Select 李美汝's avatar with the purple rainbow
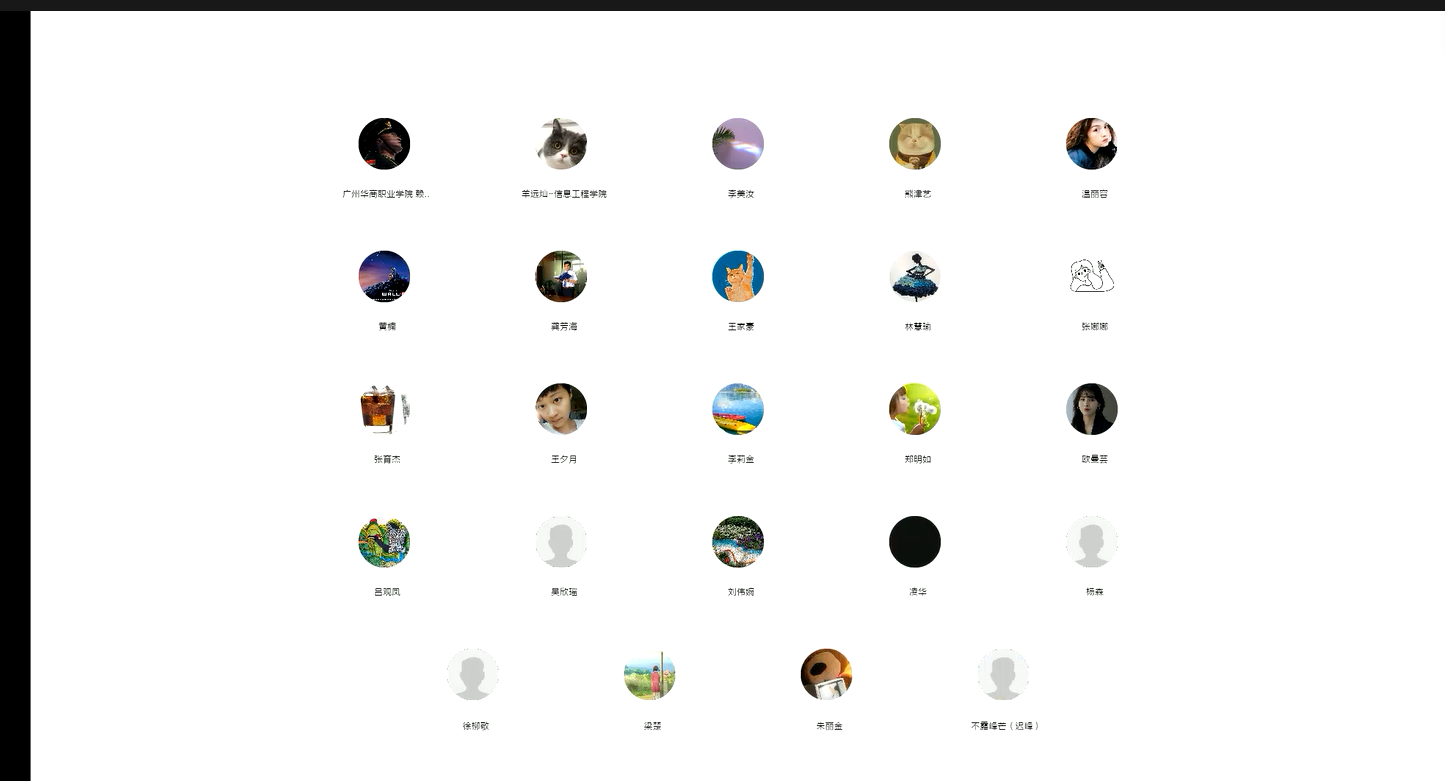Viewport: 1445px width, 781px height. click(738, 144)
